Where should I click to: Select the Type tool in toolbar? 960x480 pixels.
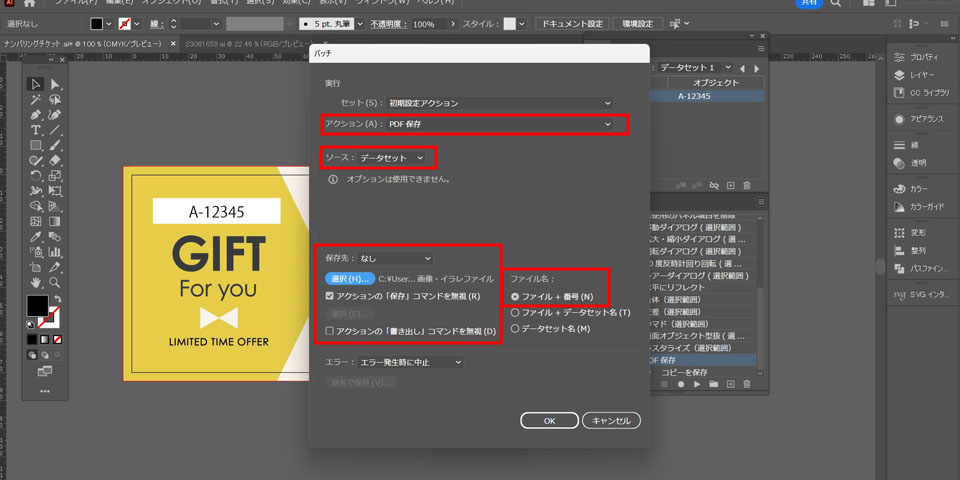click(x=36, y=130)
